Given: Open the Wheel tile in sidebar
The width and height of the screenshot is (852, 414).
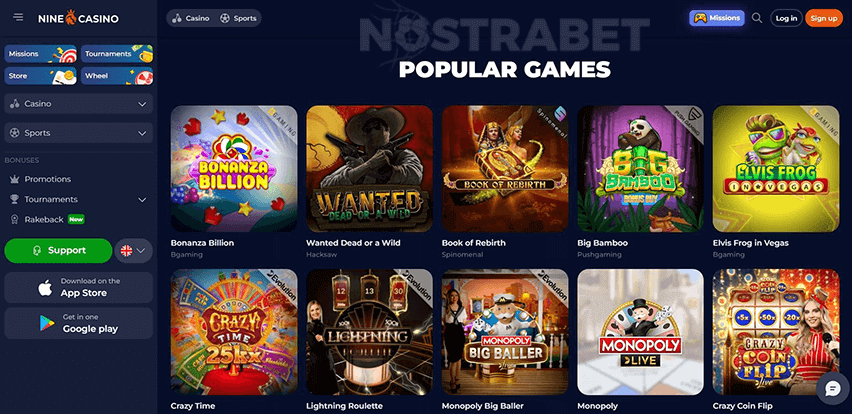Looking at the screenshot, I should tap(117, 76).
